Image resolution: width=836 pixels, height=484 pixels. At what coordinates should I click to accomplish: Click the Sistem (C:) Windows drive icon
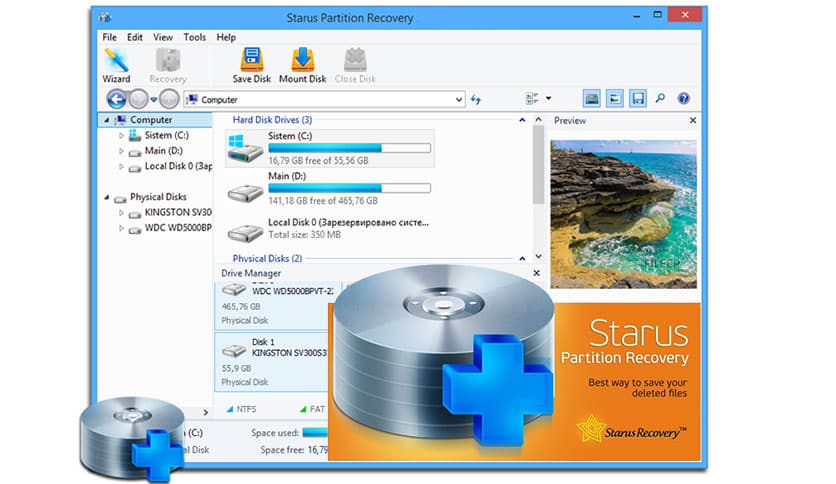point(245,149)
